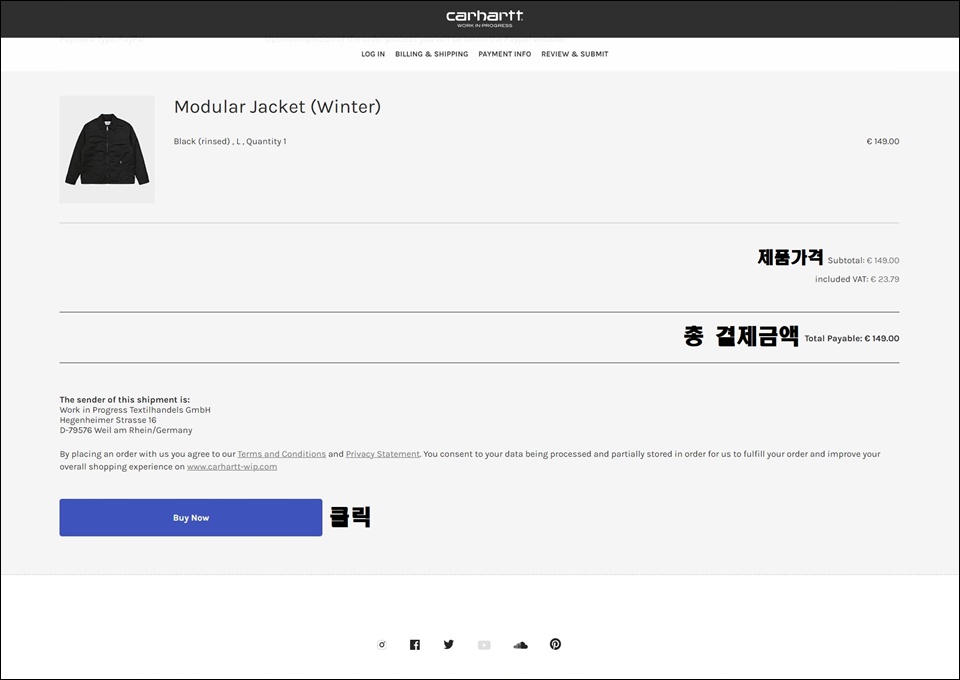960x680 pixels.
Task: Click the blue Buy Now button
Action: point(191,518)
